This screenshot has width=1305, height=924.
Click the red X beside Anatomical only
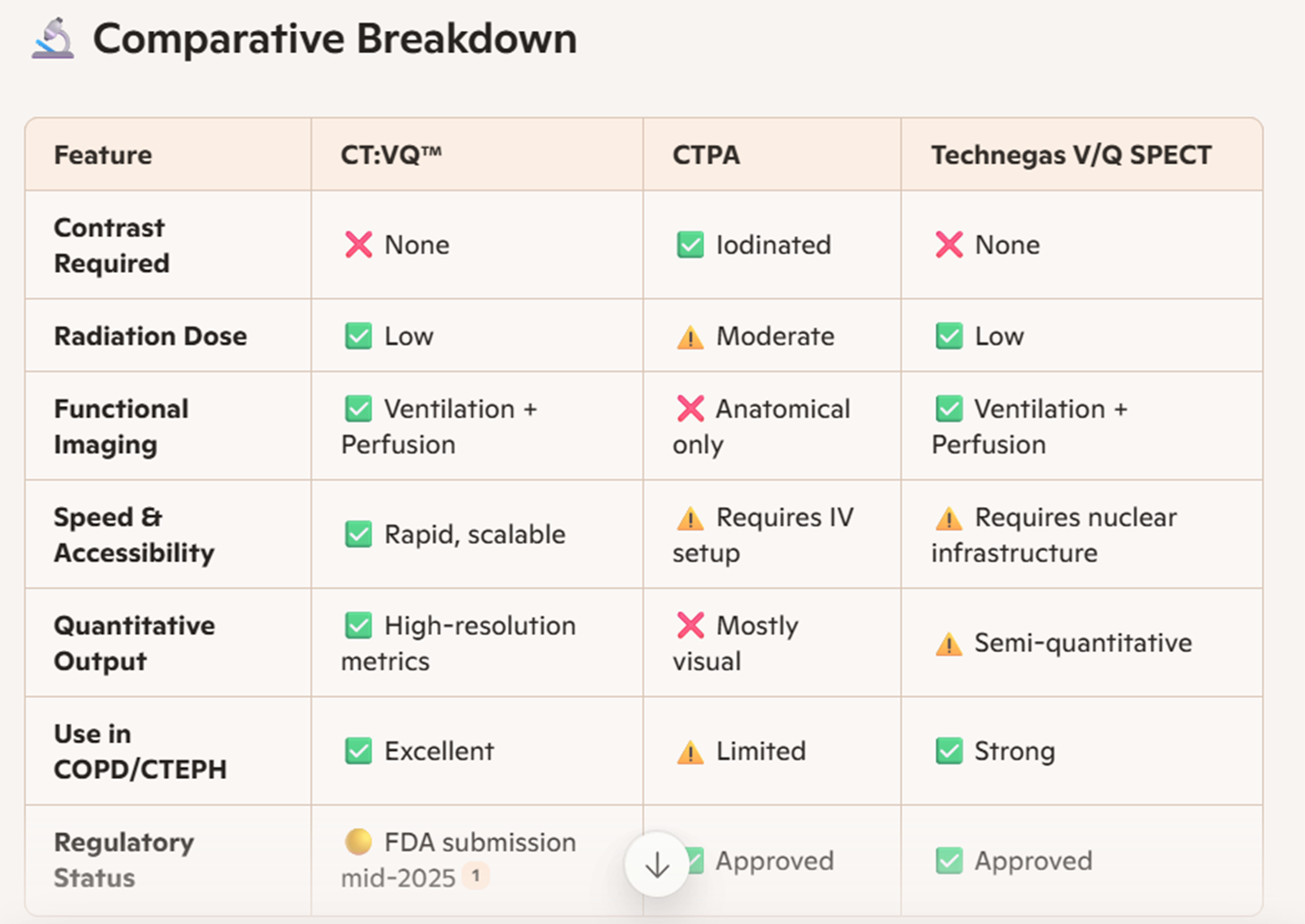click(x=690, y=409)
